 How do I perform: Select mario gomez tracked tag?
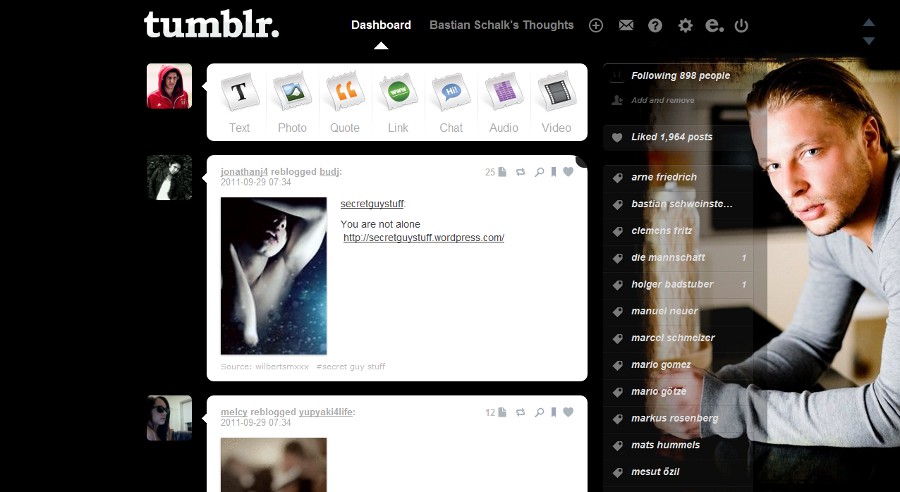coord(678,365)
